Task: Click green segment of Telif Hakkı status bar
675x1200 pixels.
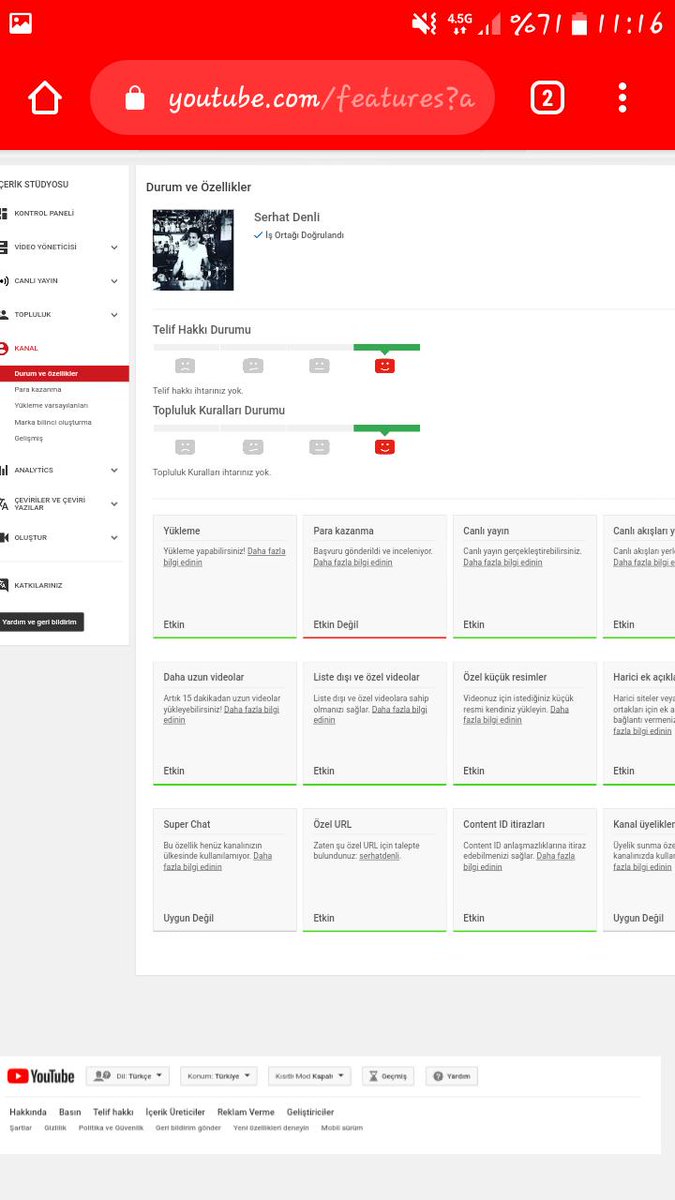Action: pyautogui.click(x=387, y=347)
